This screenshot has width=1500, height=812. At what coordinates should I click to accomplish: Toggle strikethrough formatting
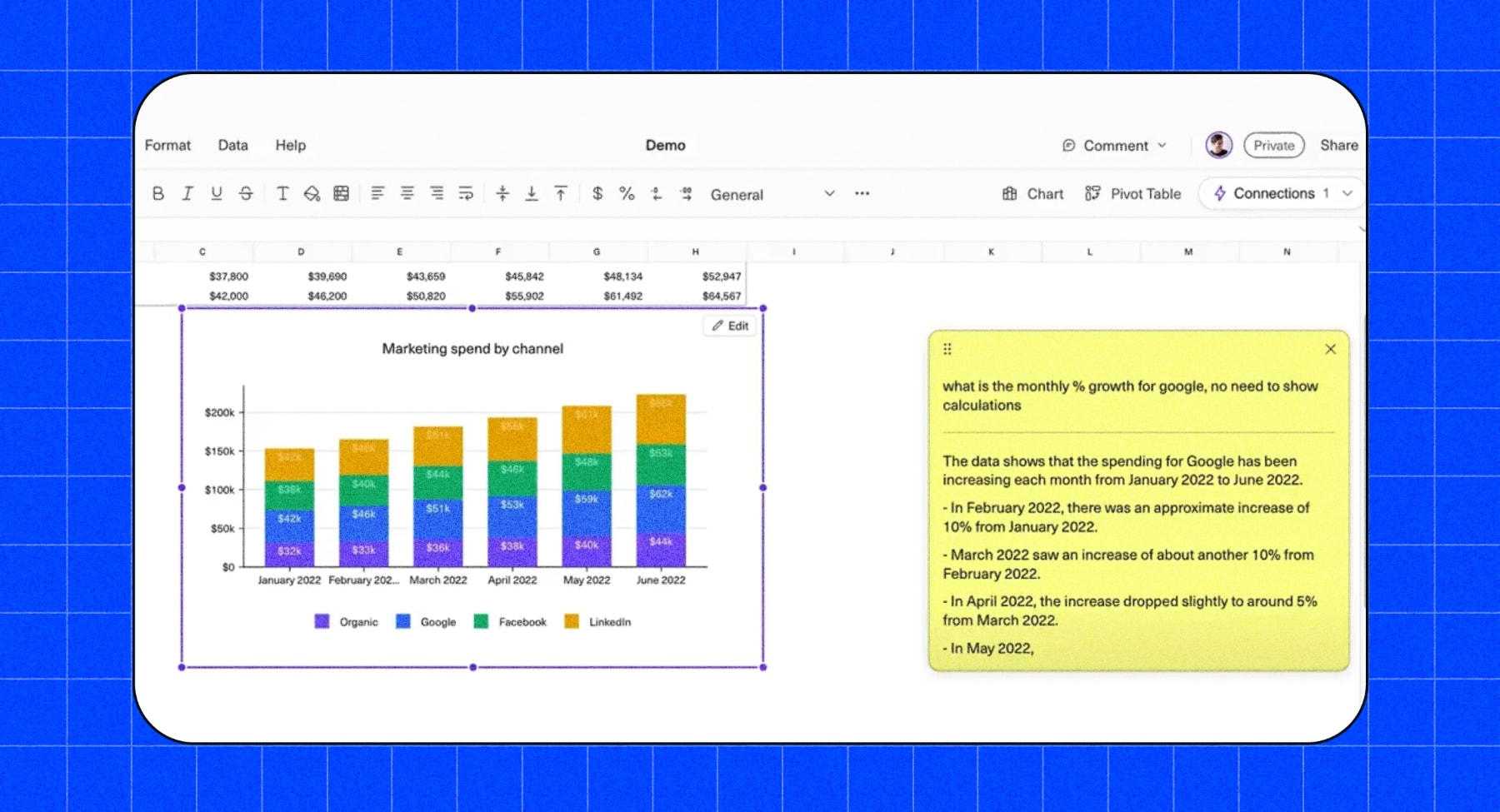246,194
